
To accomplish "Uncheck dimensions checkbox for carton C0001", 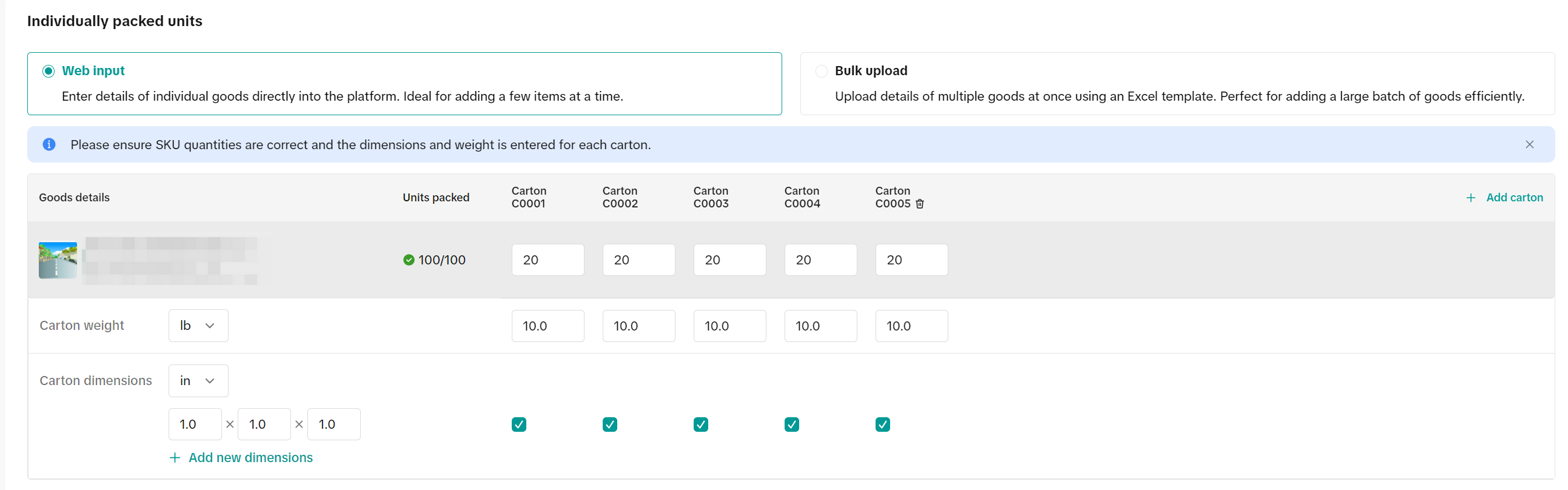I will [518, 425].
